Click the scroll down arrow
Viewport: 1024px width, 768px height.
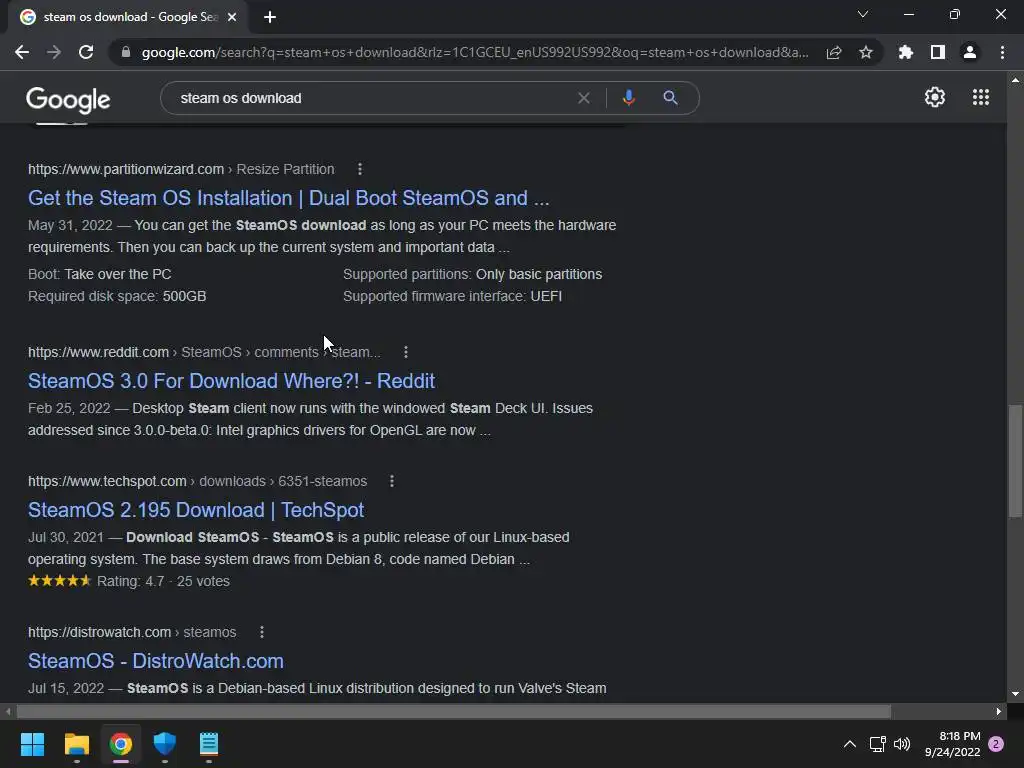click(x=1015, y=694)
